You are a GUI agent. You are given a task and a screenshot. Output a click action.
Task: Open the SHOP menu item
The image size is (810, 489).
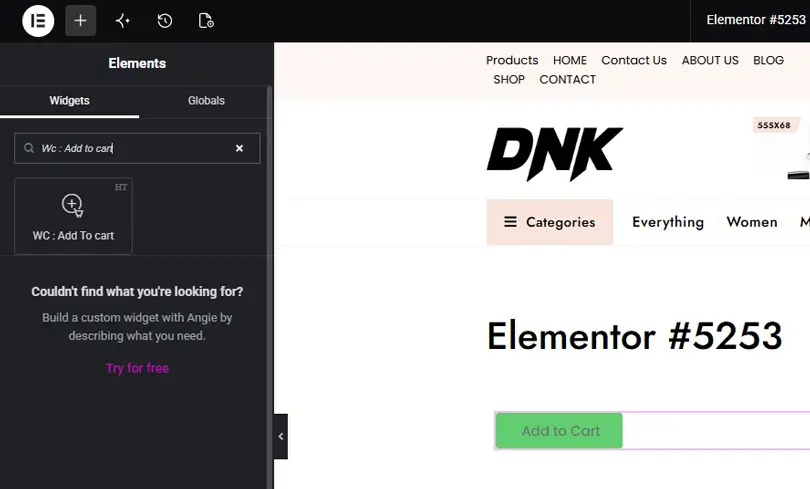click(509, 80)
